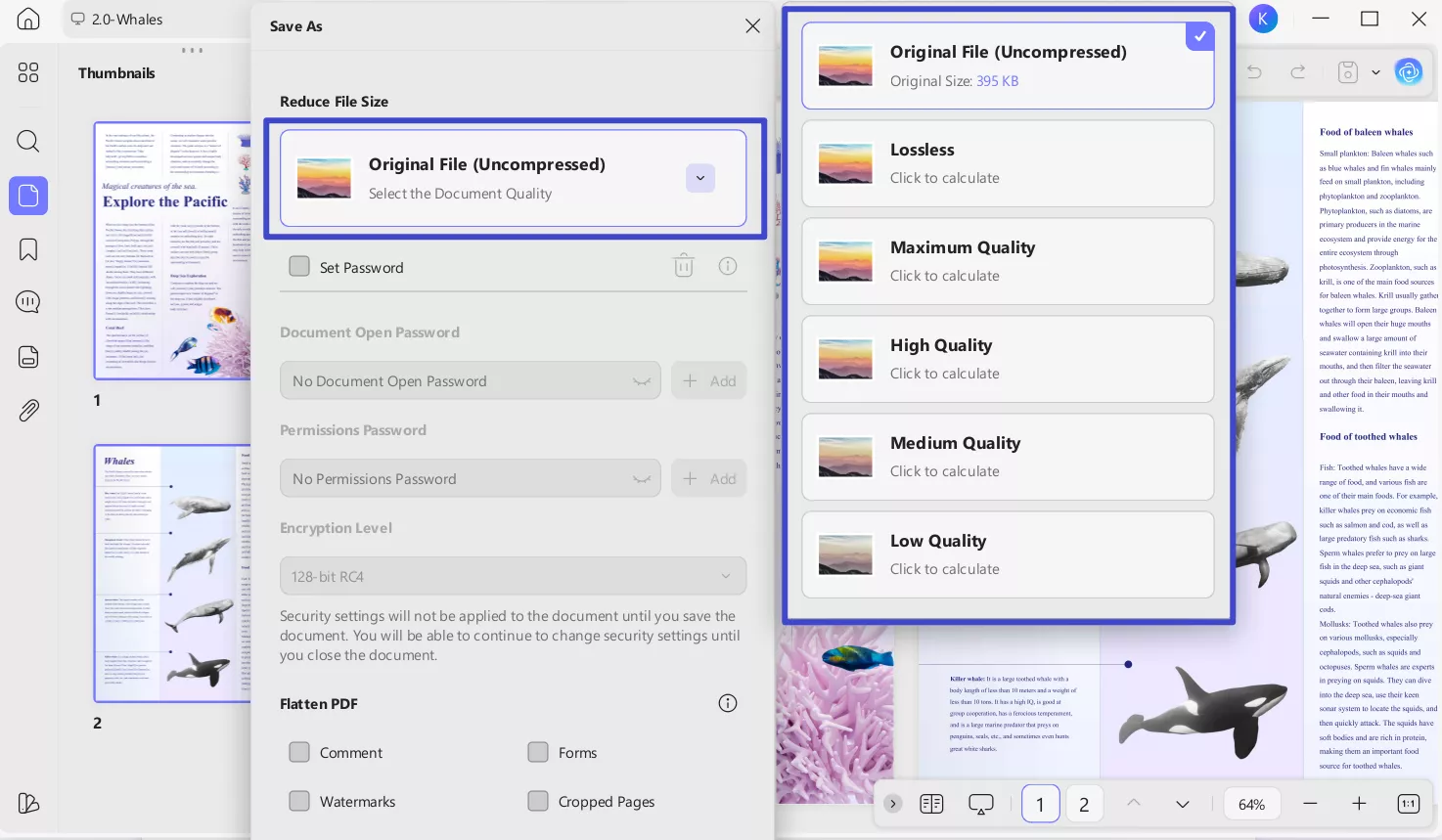Click the Reduce File Size heading
1442x840 pixels.
coord(334,101)
